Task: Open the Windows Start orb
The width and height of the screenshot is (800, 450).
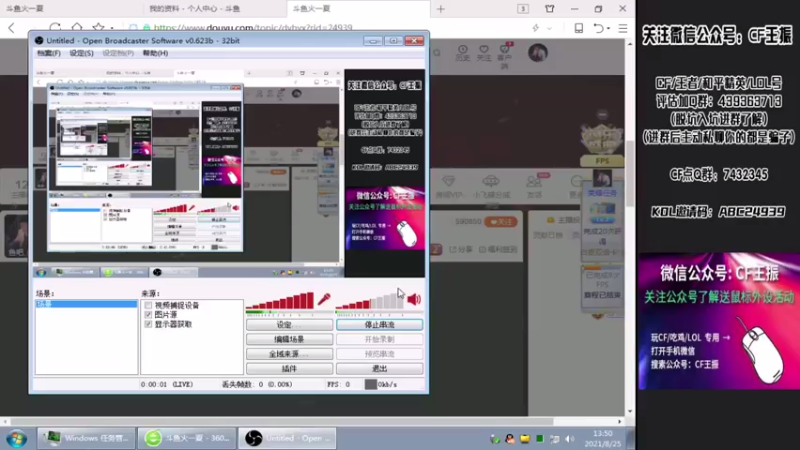Action: [x=16, y=438]
